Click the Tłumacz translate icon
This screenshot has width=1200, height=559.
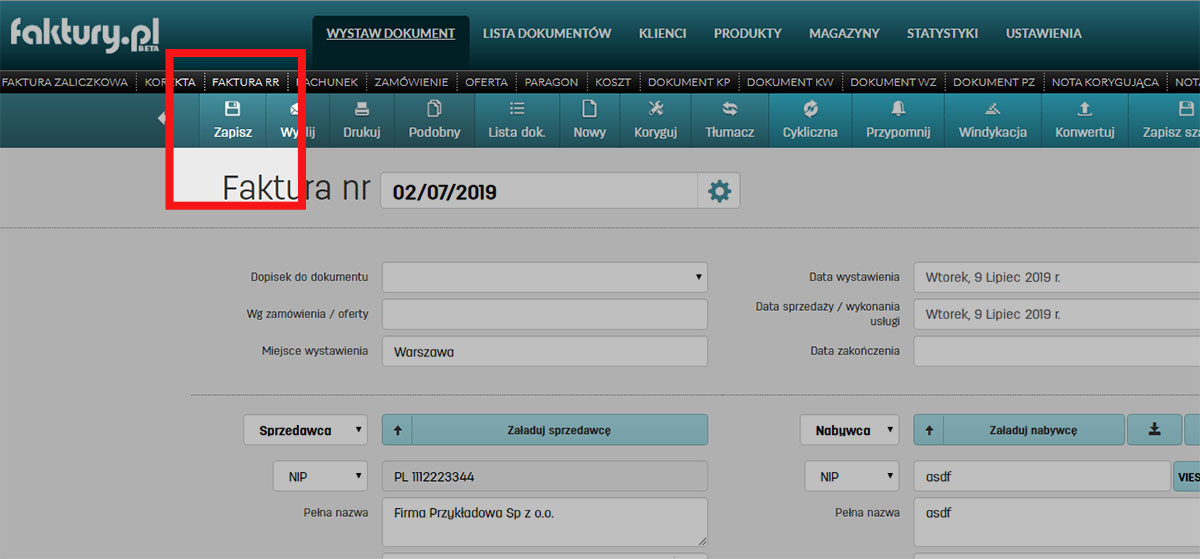pos(729,110)
